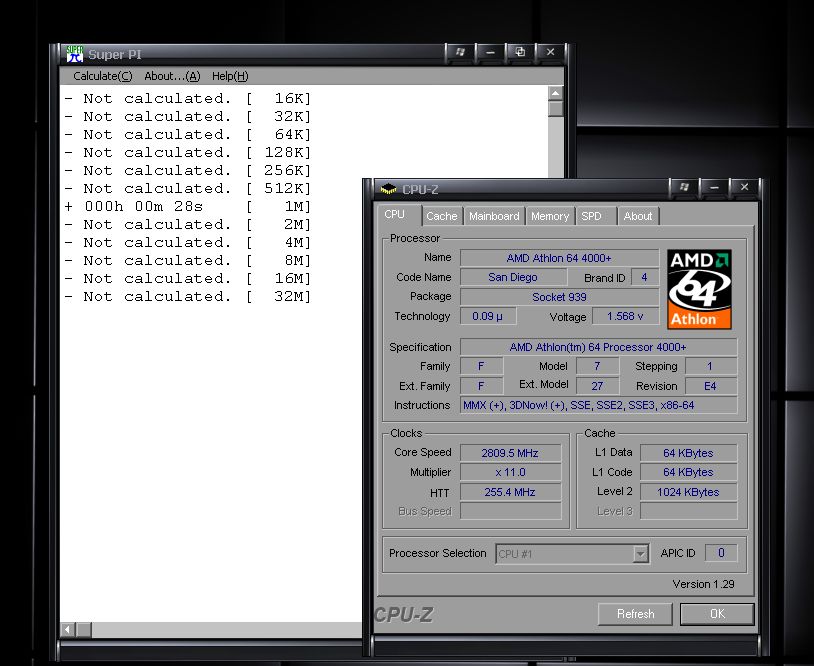The image size is (814, 666).
Task: Click the Brand ID value '4'
Action: [644, 277]
